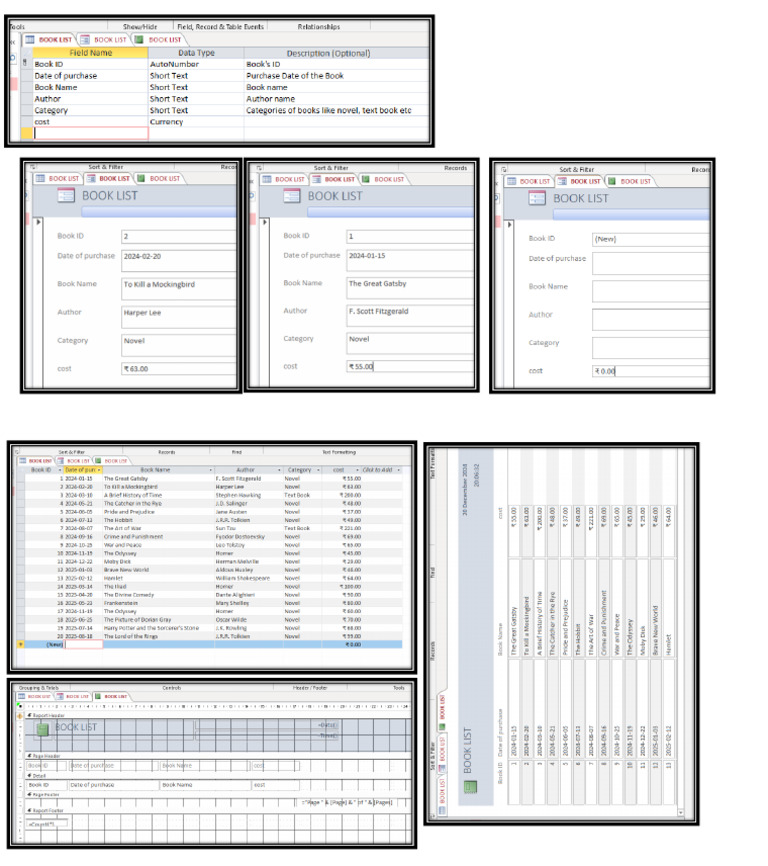Viewport: 768px width, 866px height.
Task: Select the =Count(*) control in Report Footer
Action: click(x=47, y=824)
